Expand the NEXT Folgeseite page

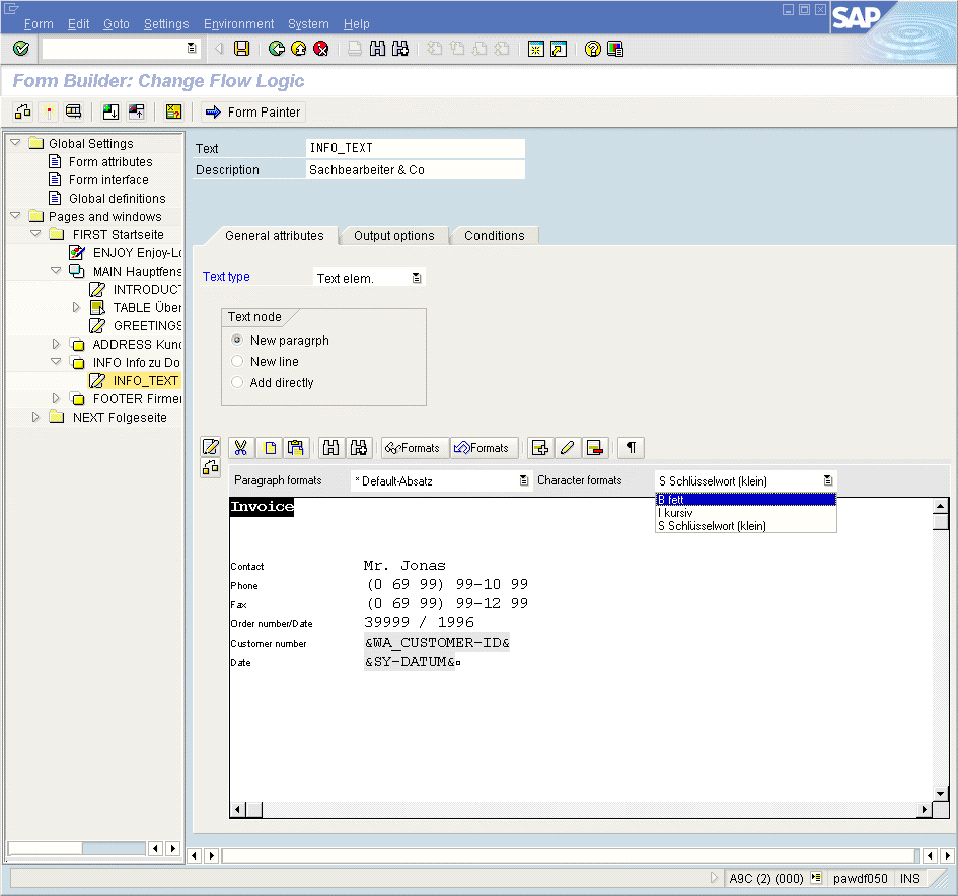(35, 417)
